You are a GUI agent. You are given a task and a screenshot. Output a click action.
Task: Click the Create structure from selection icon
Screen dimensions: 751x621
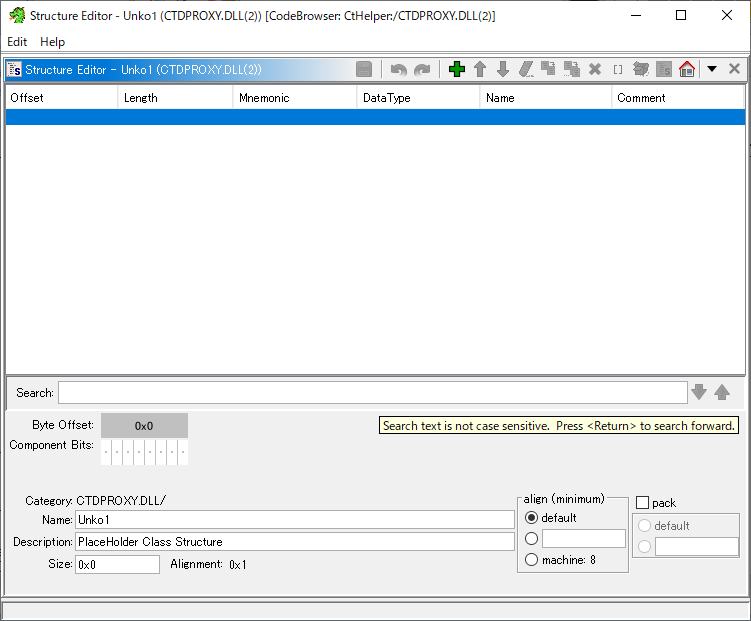point(664,69)
